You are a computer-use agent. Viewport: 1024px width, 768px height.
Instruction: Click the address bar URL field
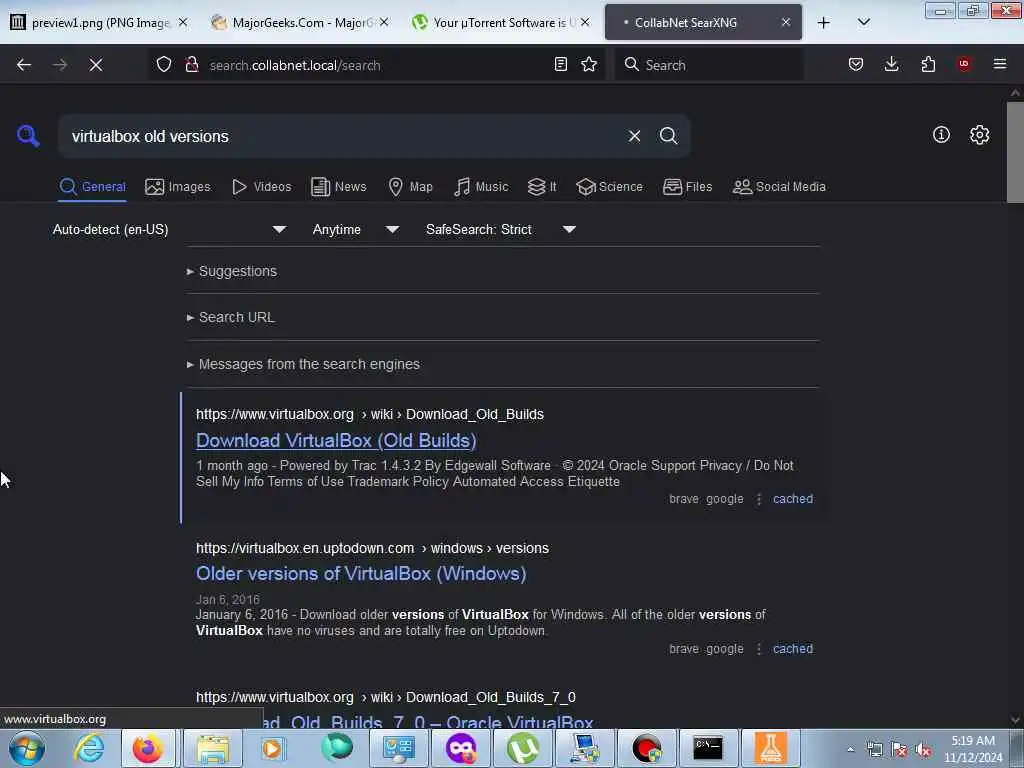pos(376,65)
